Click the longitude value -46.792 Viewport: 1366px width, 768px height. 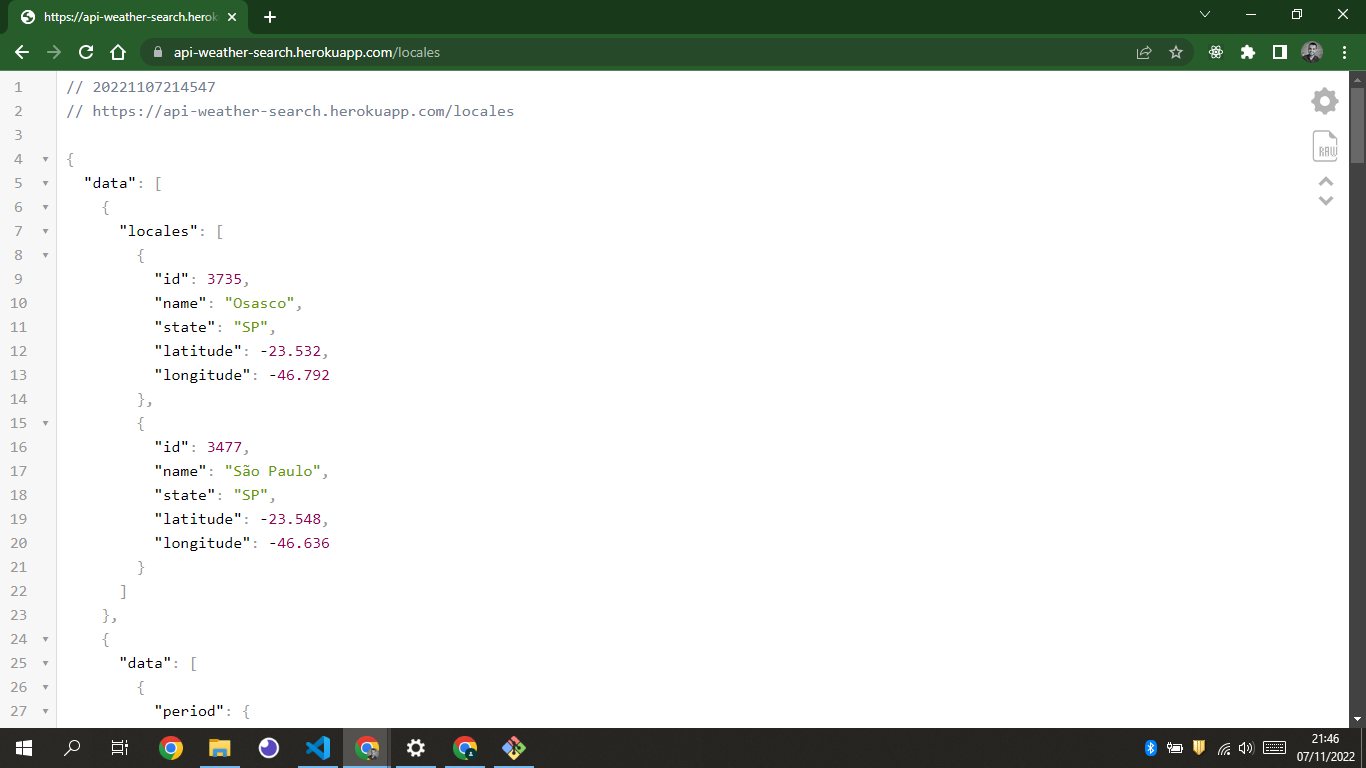point(299,375)
